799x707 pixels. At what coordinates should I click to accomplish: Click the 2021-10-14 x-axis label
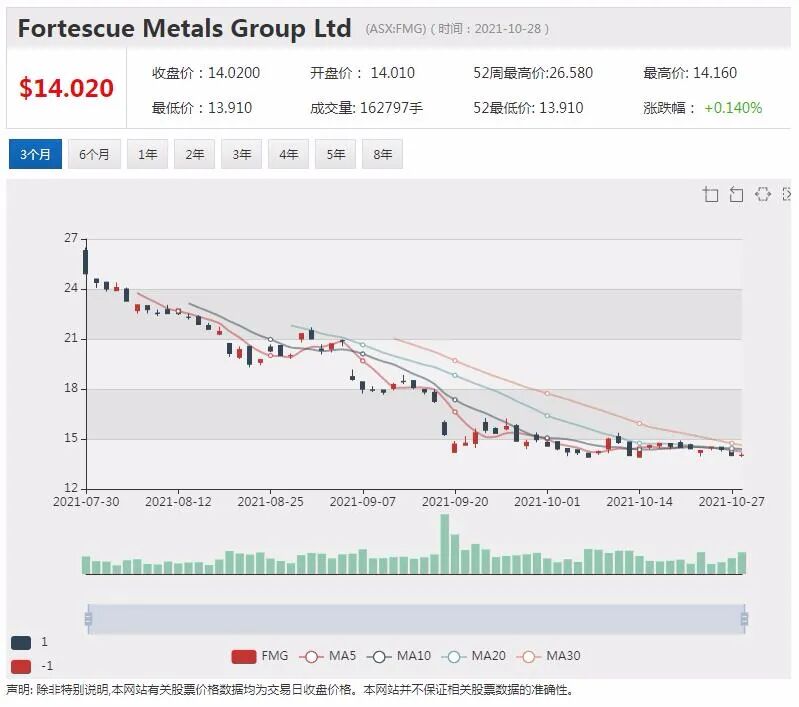click(639, 502)
